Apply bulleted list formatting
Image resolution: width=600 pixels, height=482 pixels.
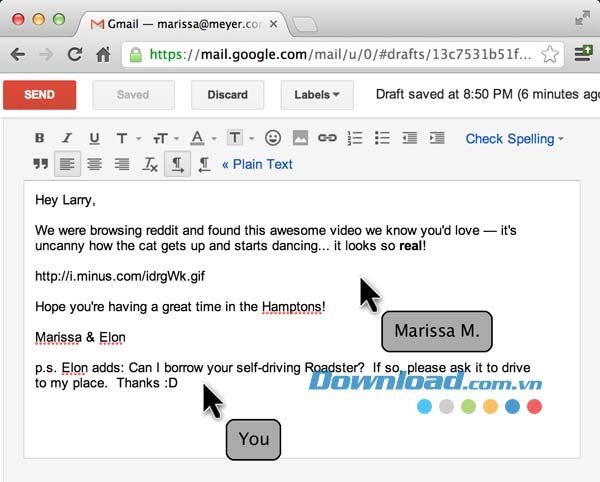[381, 139]
